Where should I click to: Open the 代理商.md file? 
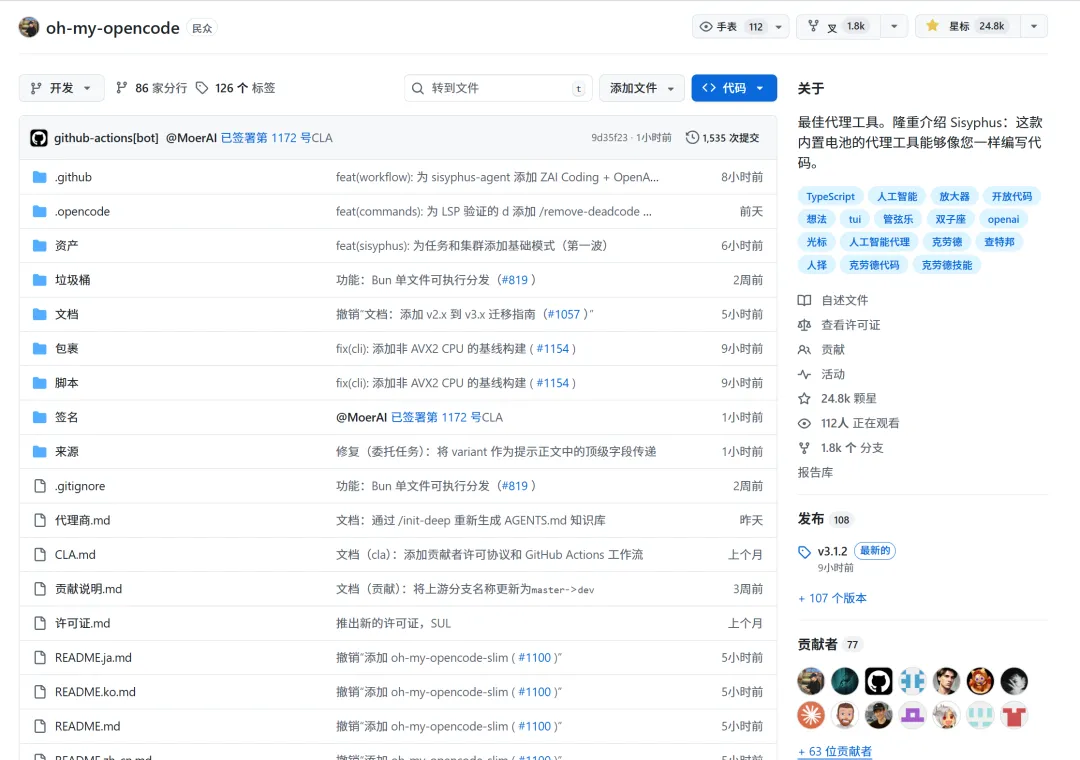(83, 520)
